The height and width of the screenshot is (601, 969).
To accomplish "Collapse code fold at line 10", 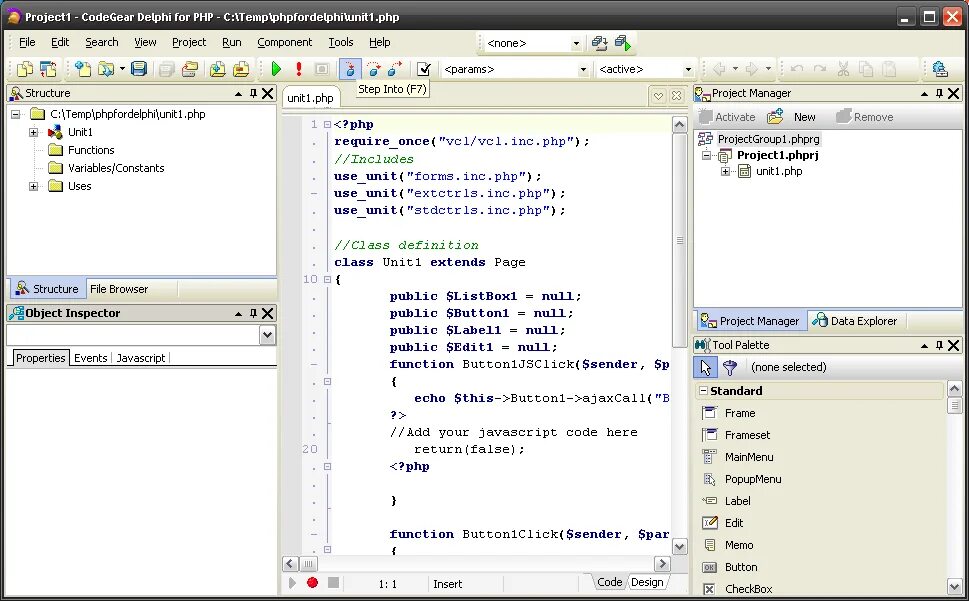I will (x=328, y=279).
